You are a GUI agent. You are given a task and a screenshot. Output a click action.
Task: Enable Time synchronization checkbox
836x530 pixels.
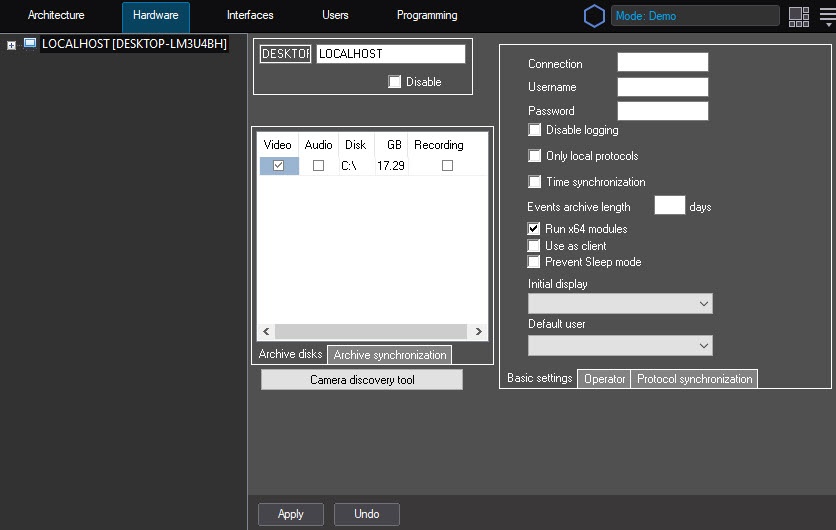534,182
